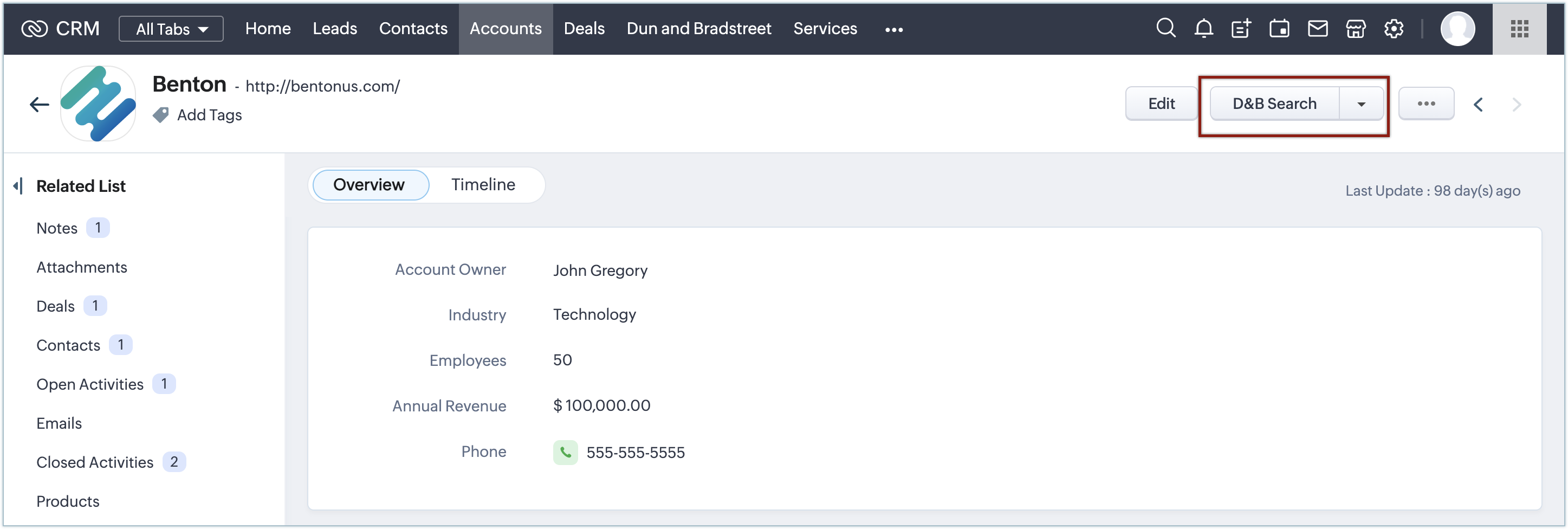This screenshot has width=1568, height=529.
Task: Open the marketplace store icon
Action: tap(1355, 29)
